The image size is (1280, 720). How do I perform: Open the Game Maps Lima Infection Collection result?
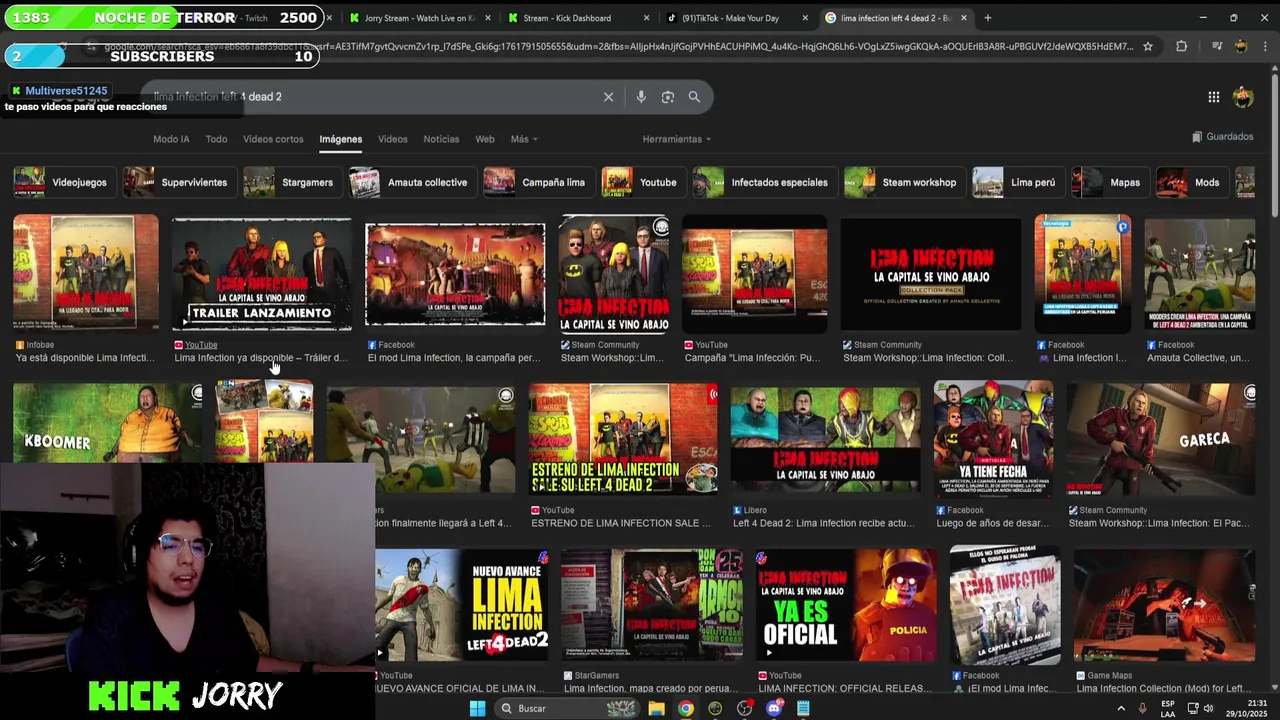(1164, 606)
